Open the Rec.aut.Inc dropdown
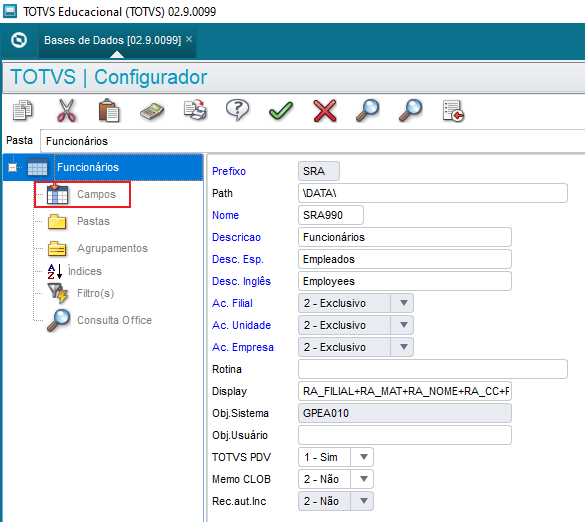The height and width of the screenshot is (522, 585). (364, 501)
